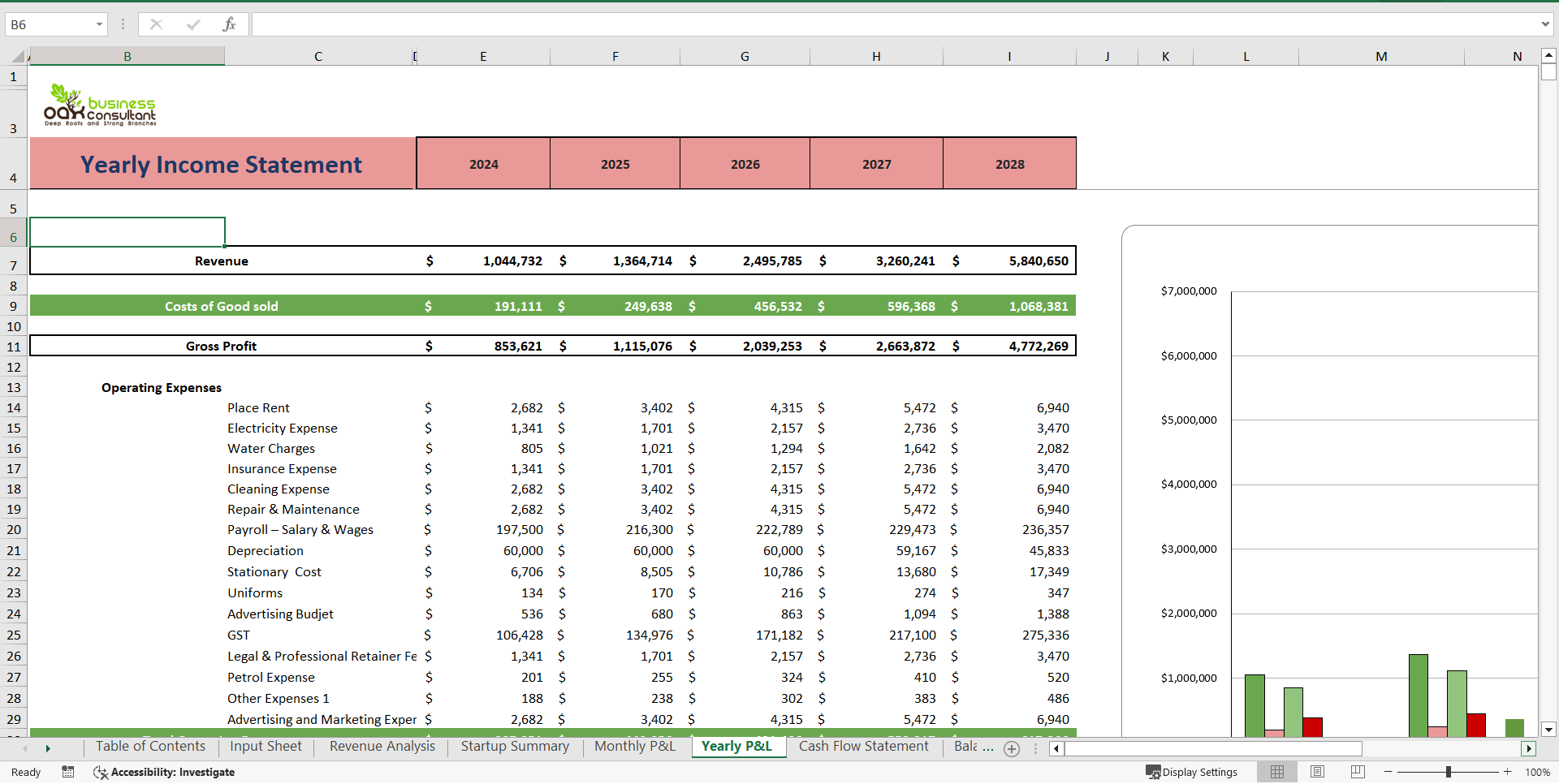Click the $7,000,000 chart axis label
1559x784 pixels.
[x=1189, y=291]
